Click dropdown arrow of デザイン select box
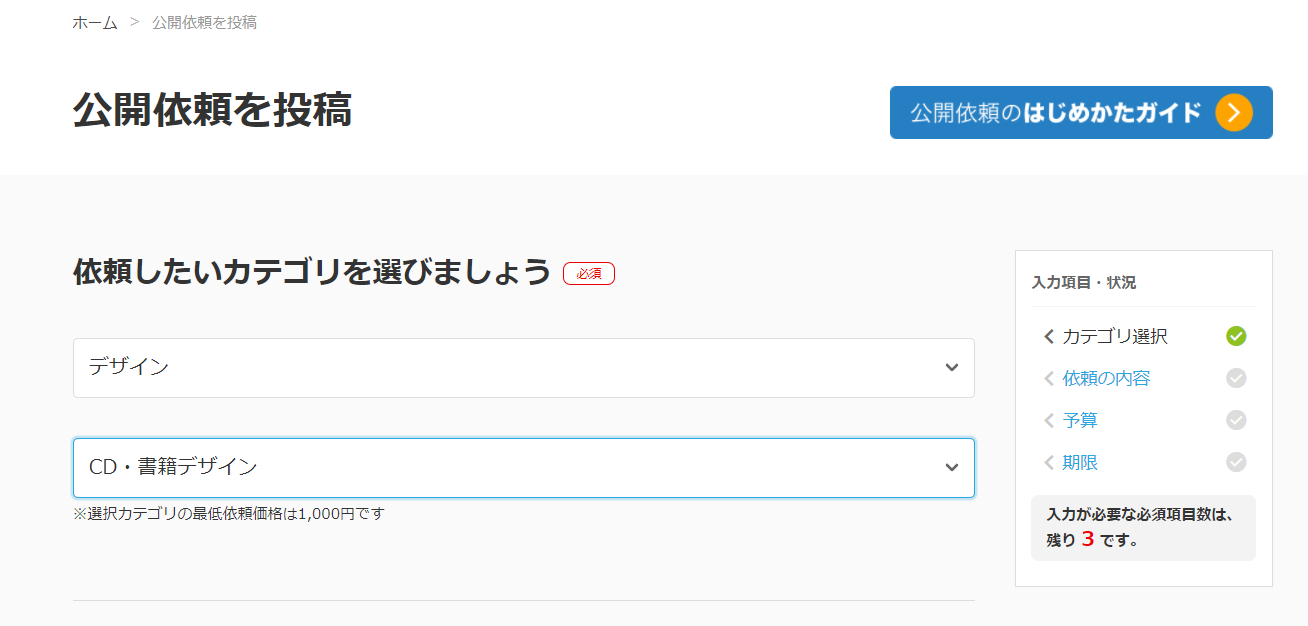The image size is (1308, 626). pyautogui.click(x=952, y=368)
